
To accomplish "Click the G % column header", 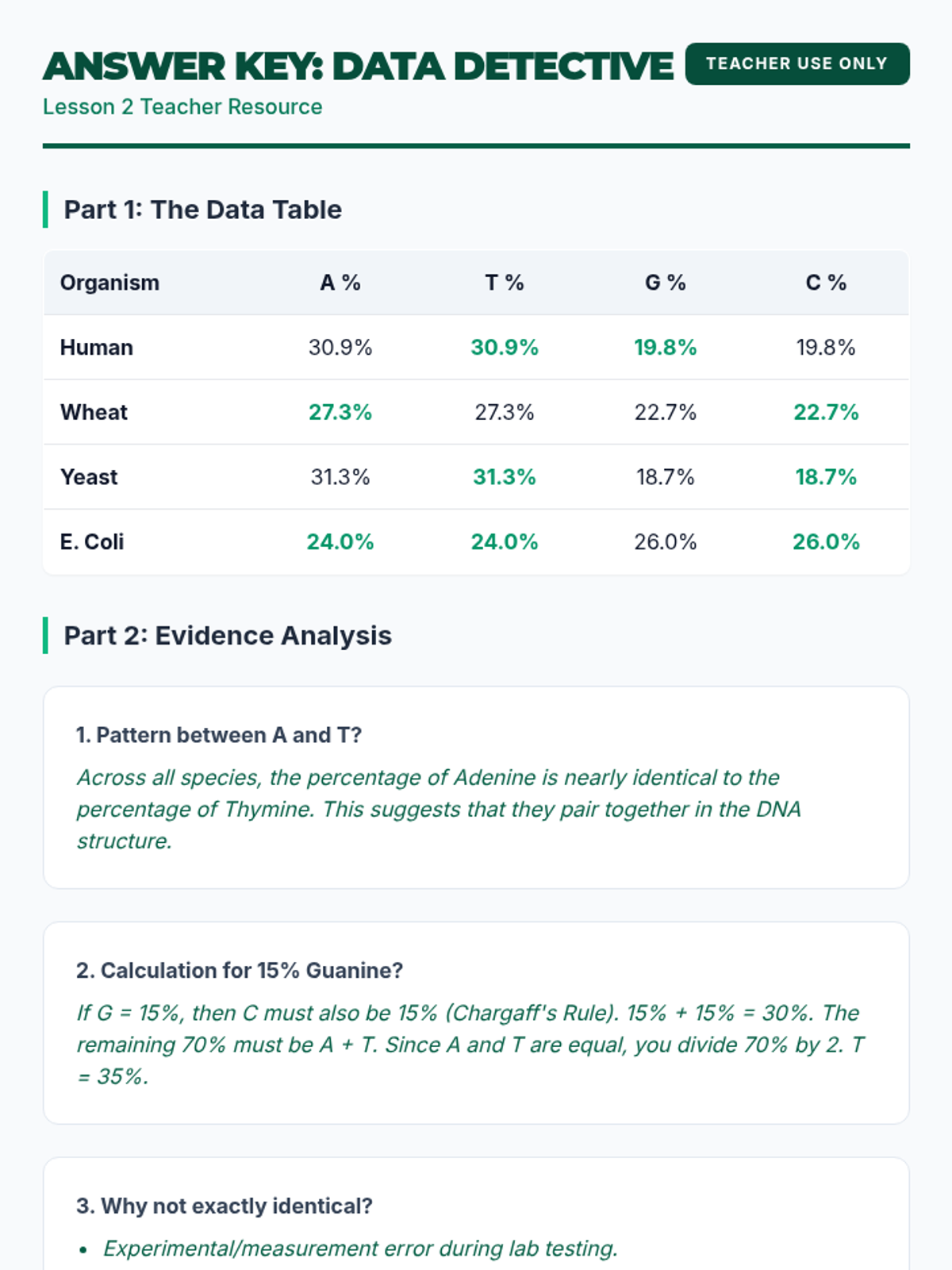I will [665, 283].
